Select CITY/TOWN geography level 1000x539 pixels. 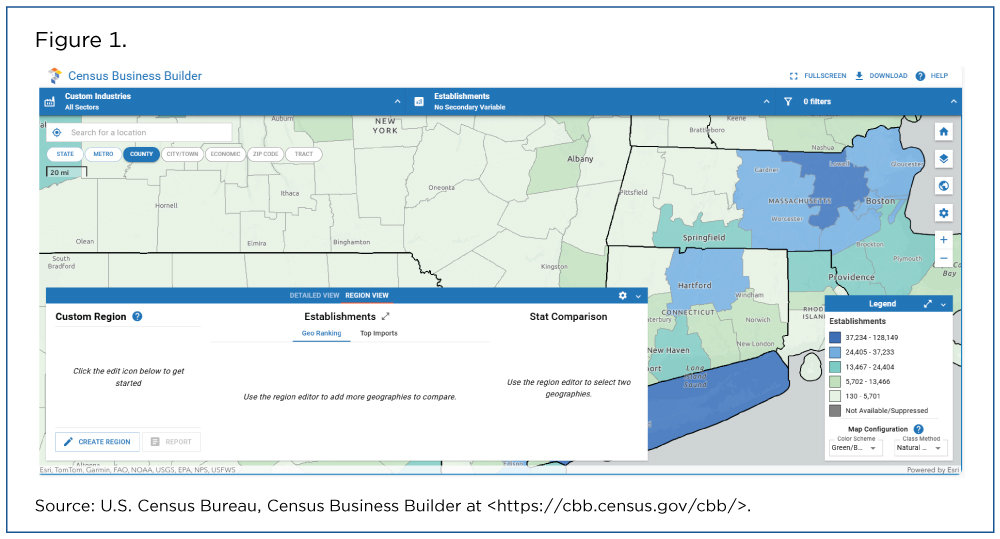pos(182,154)
